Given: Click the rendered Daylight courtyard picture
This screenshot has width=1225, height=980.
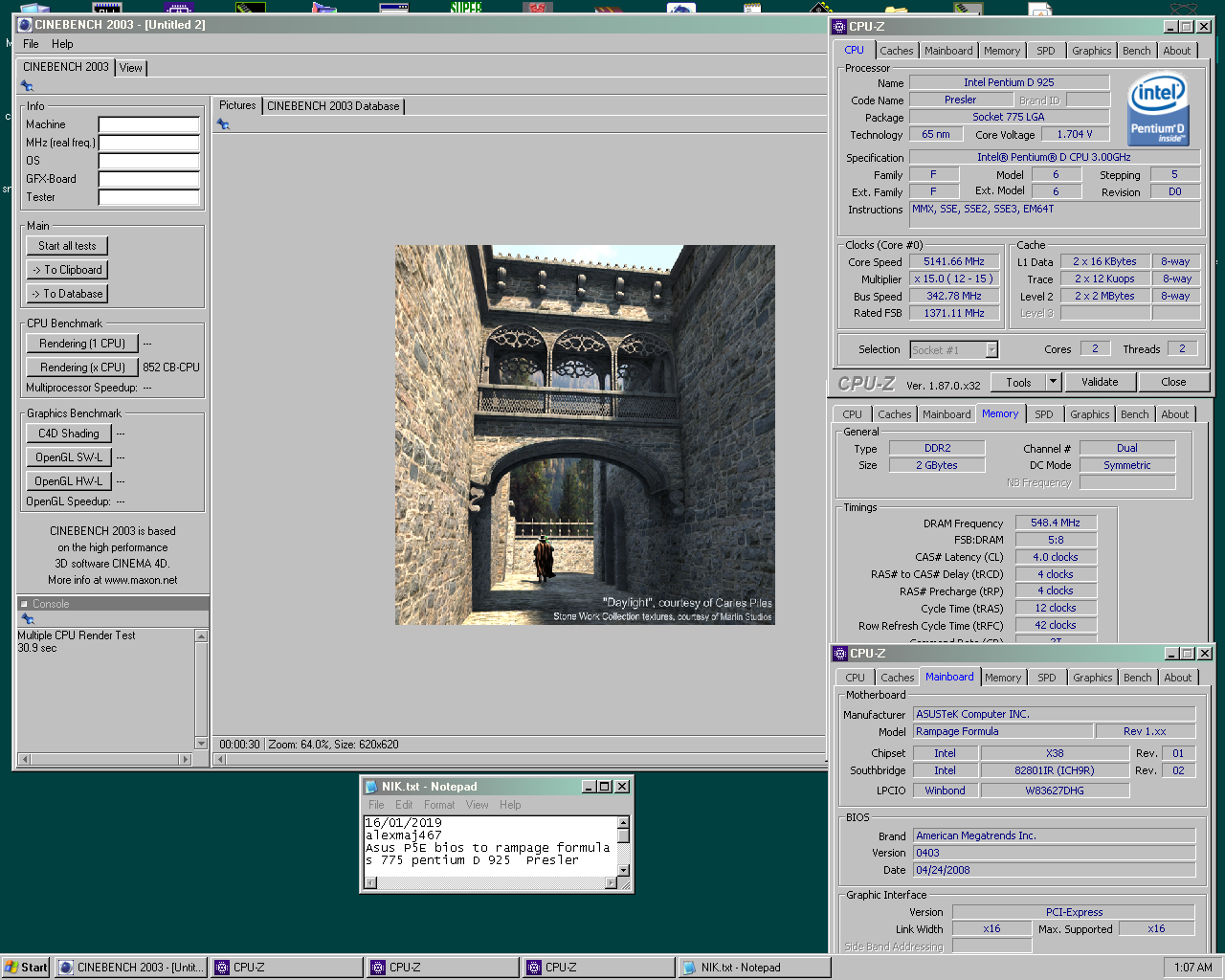Looking at the screenshot, I should (585, 434).
